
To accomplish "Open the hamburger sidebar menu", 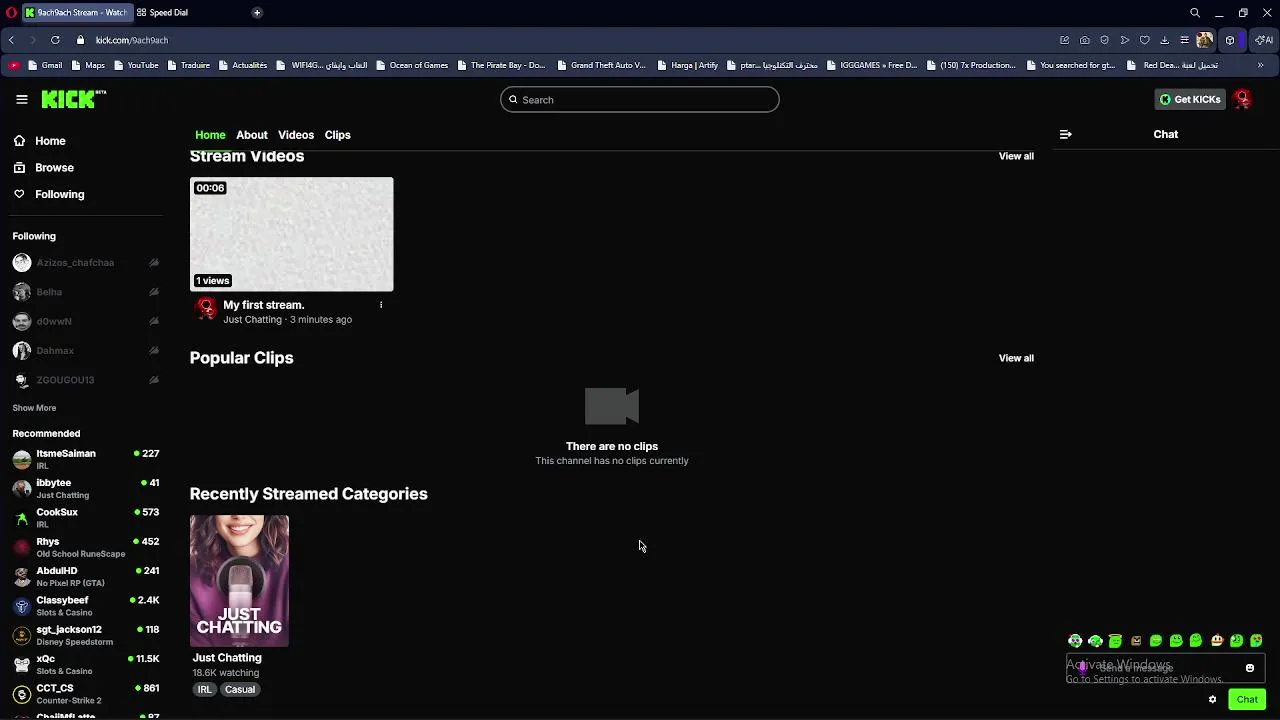I will [x=21, y=99].
